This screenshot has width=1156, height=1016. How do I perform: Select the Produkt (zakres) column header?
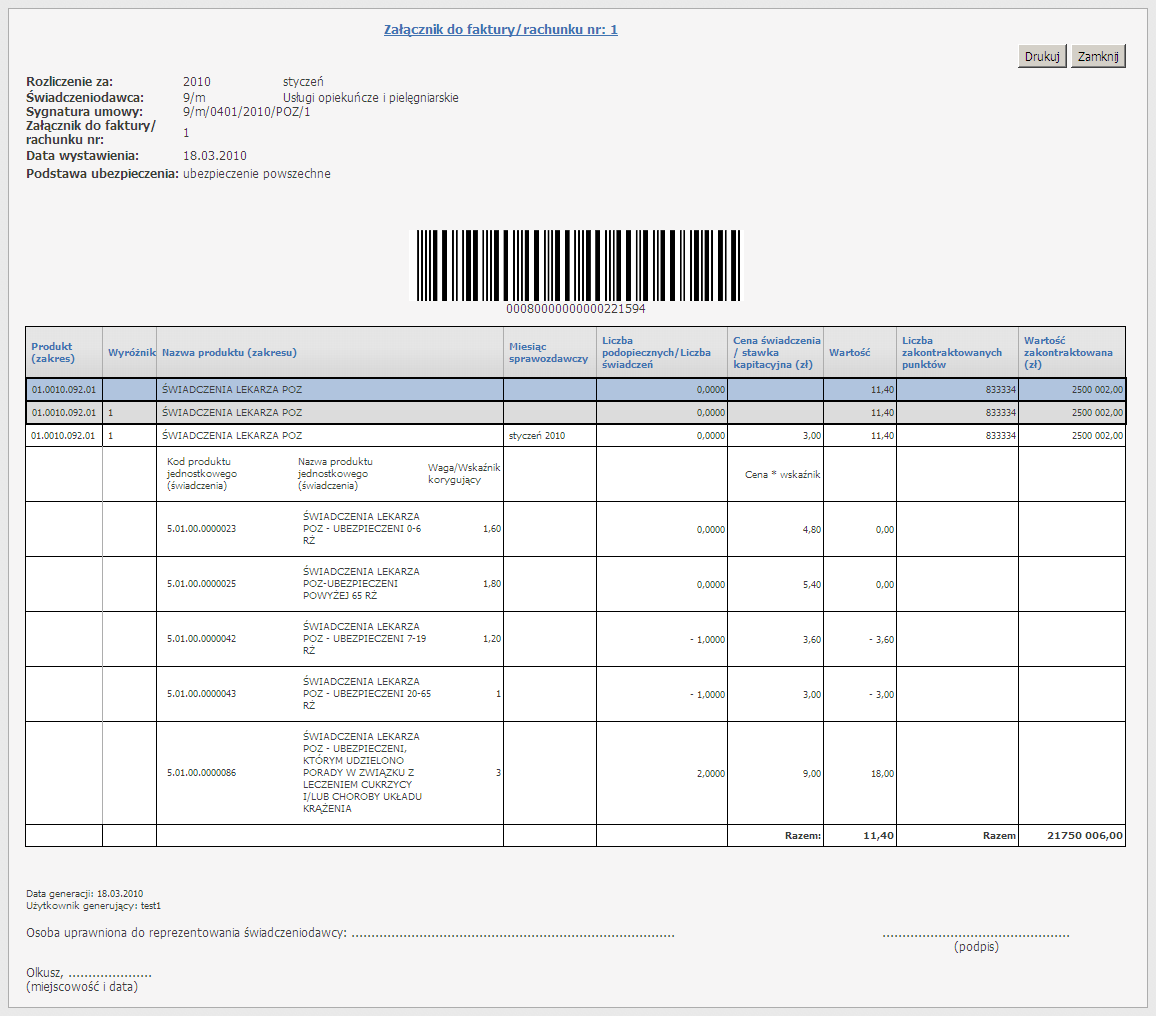coord(52,352)
